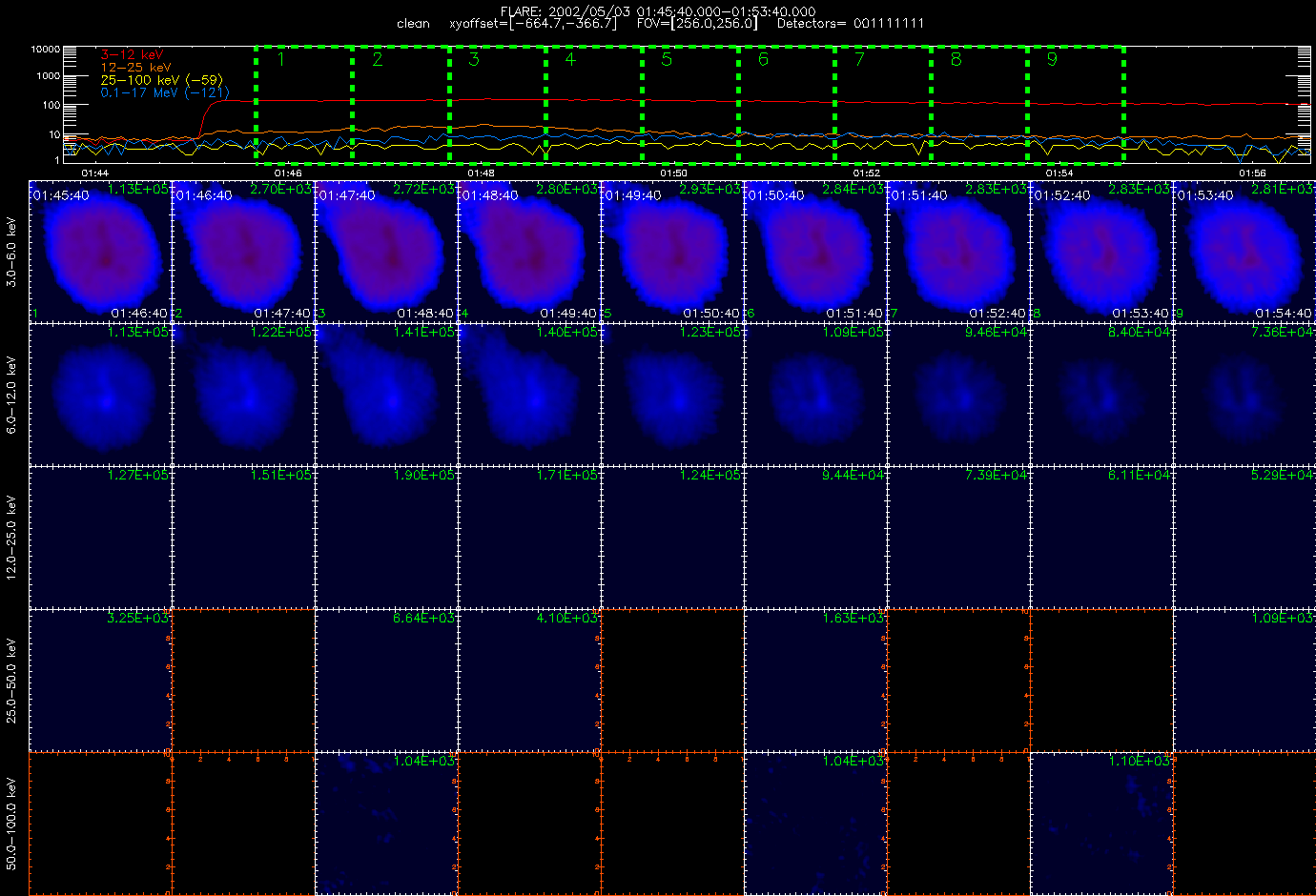Click the '4.10E+03' value in 25.0-50.0 keV row
Image resolution: width=1316 pixels, height=896 pixels.
(x=567, y=618)
